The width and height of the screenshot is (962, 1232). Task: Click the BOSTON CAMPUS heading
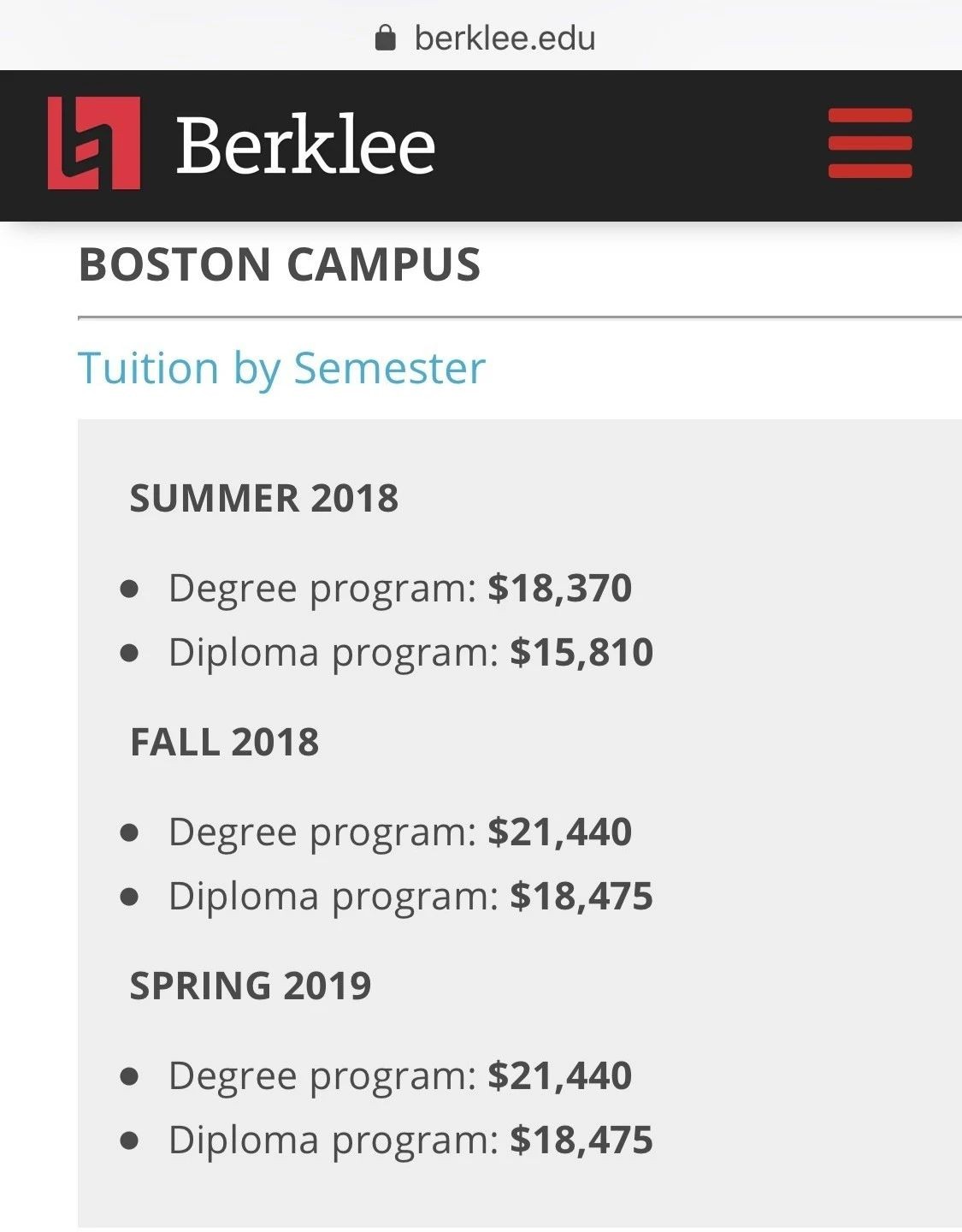tap(280, 264)
